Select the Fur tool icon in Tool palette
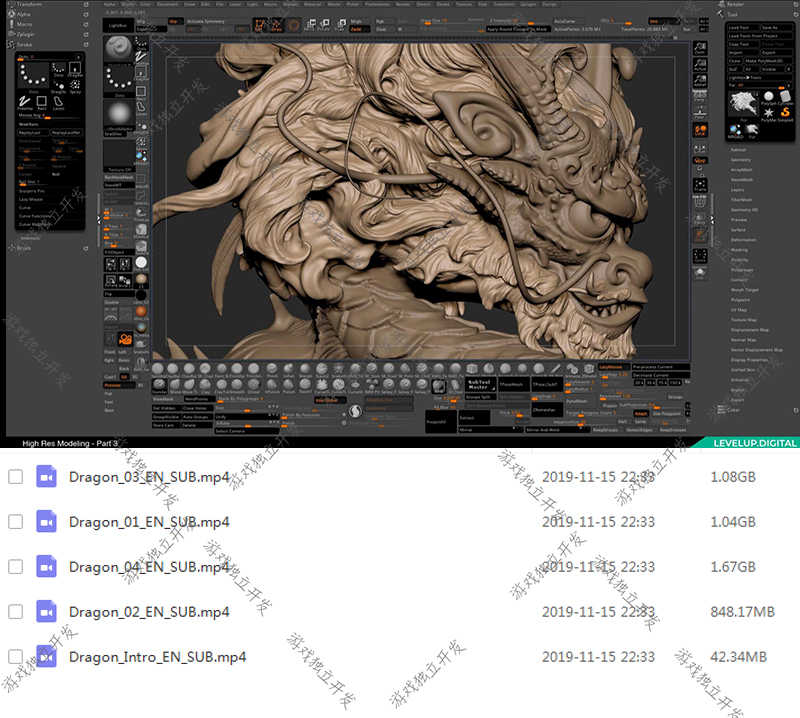This screenshot has width=800, height=718. (x=752, y=132)
